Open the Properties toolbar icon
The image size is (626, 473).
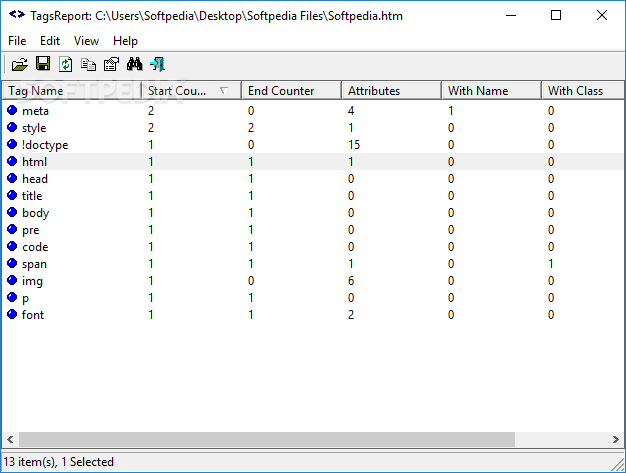point(111,64)
